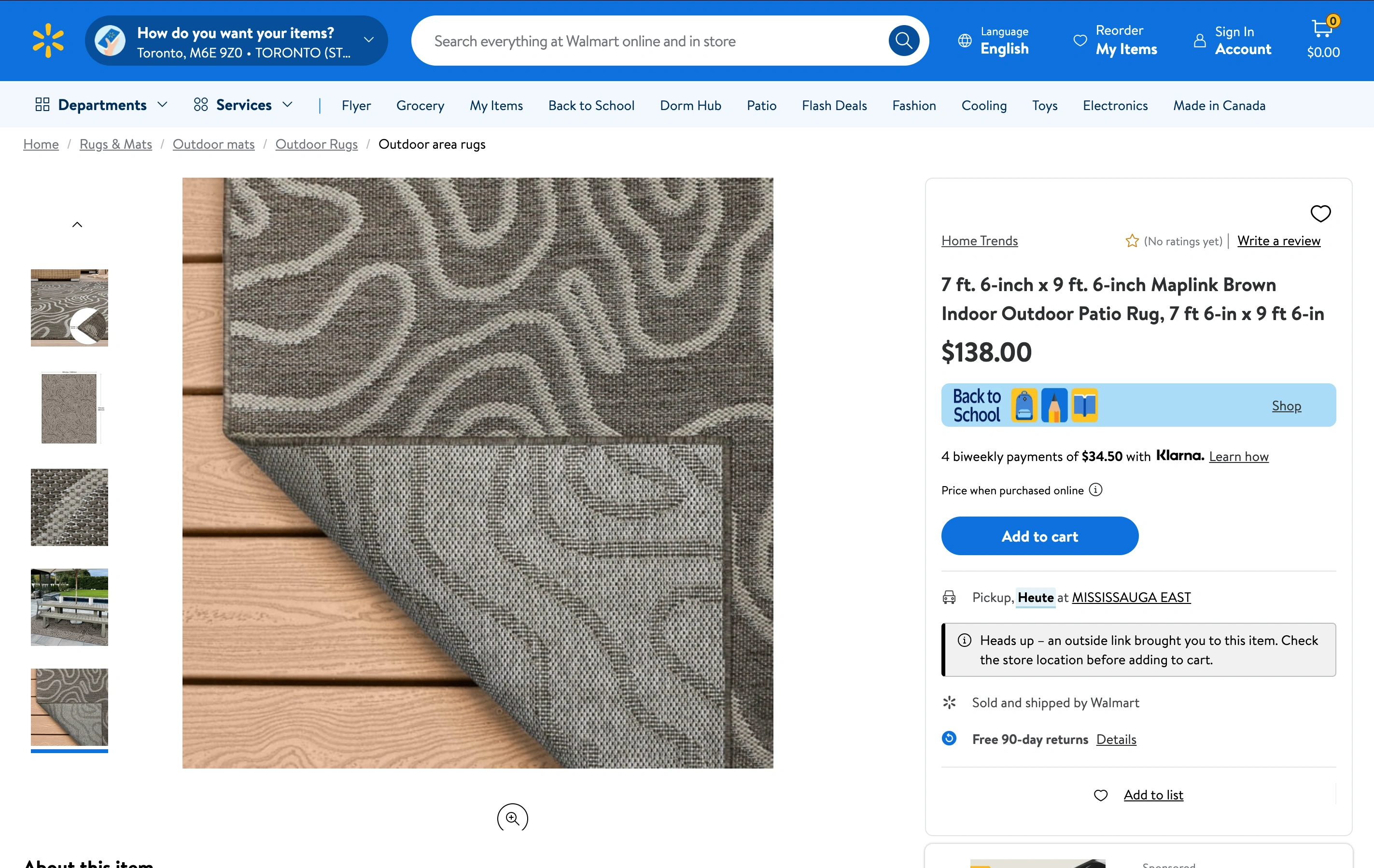Click the globe Language English icon
The image size is (1374, 868).
pos(964,41)
